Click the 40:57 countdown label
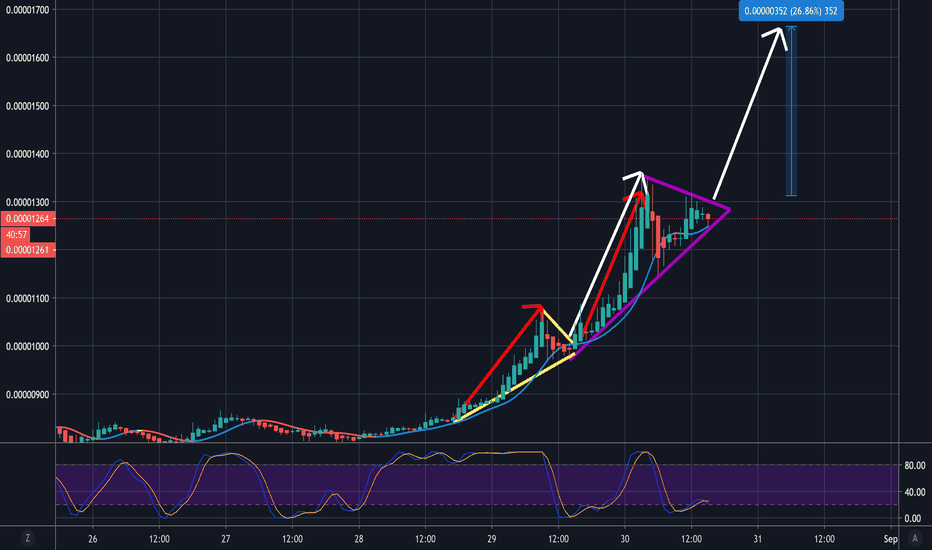 (16, 235)
